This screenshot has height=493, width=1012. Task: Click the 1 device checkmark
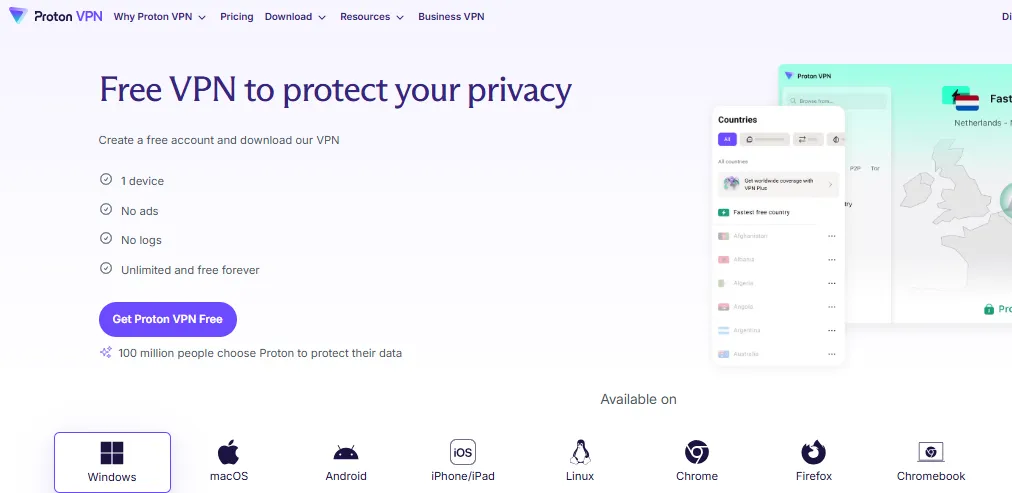106,180
